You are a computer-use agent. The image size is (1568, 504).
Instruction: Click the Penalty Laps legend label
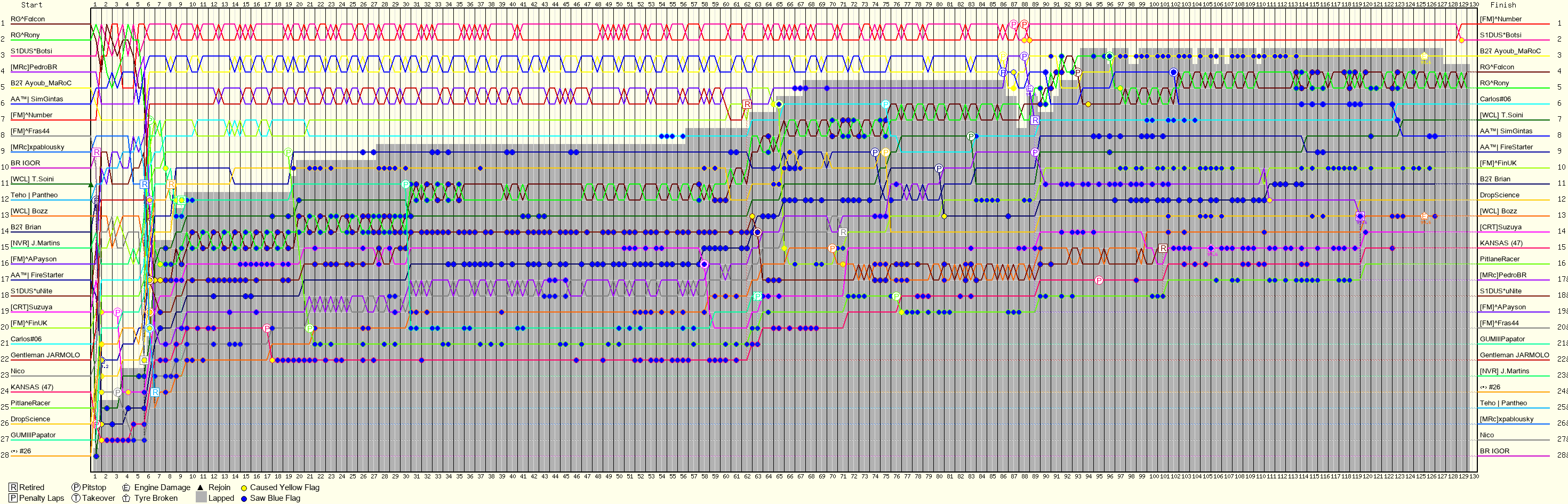pyautogui.click(x=42, y=498)
